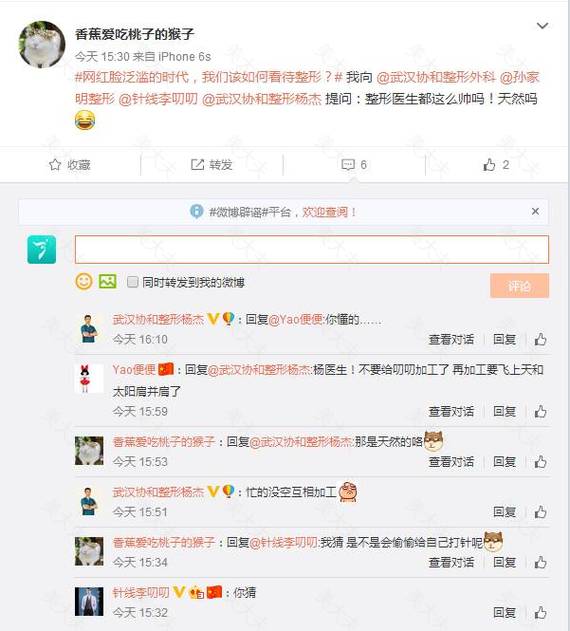The width and height of the screenshot is (570, 631).
Task: Focus the comment text input box
Action: coord(312,250)
